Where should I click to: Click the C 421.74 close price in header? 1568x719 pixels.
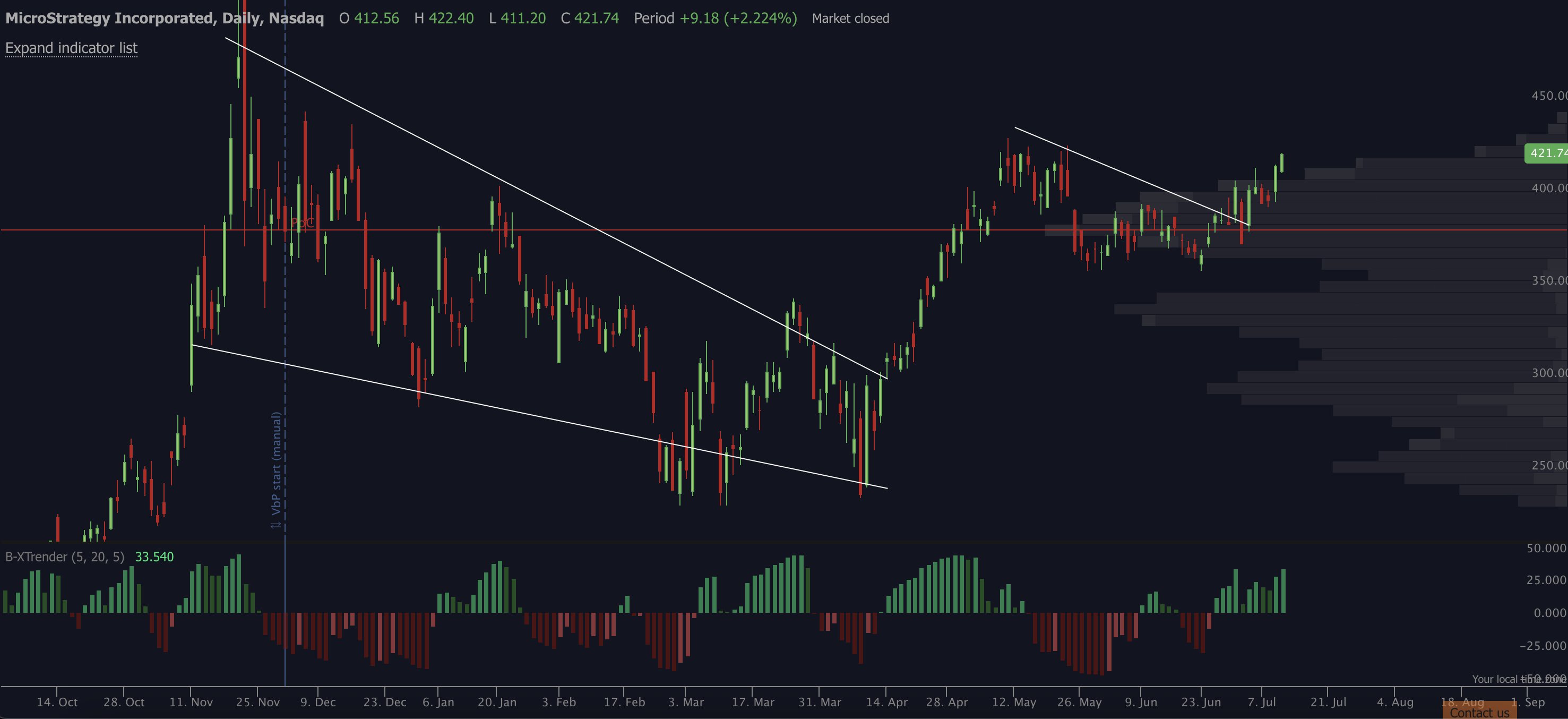[x=590, y=18]
